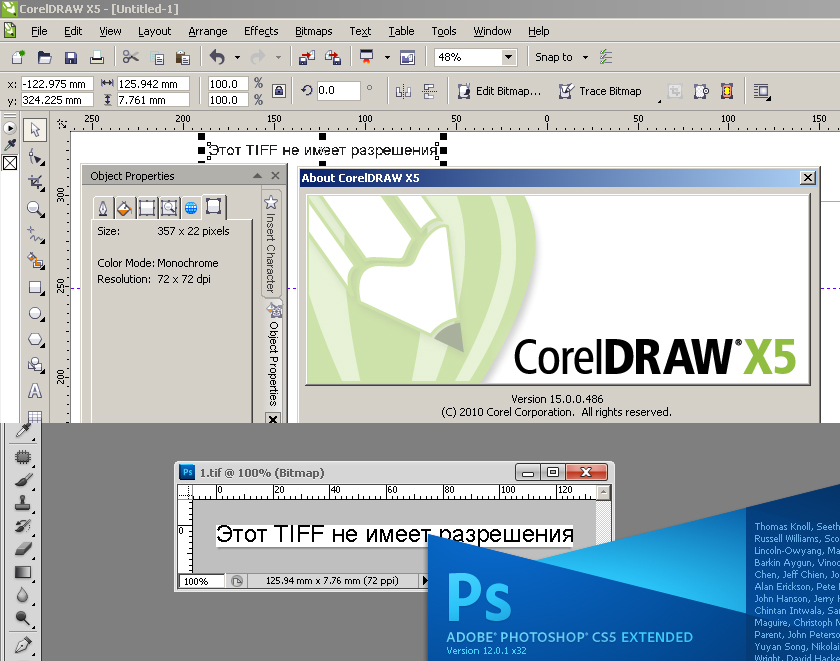Select the Photoshop Pen tool
840x661 pixels.
click(23, 645)
